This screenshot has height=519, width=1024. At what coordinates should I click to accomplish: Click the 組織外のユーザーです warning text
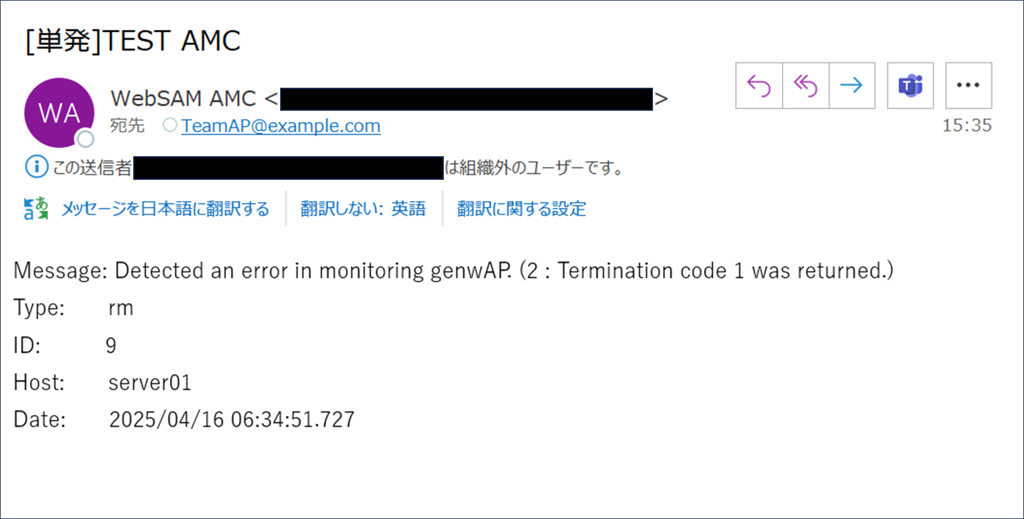pos(534,167)
